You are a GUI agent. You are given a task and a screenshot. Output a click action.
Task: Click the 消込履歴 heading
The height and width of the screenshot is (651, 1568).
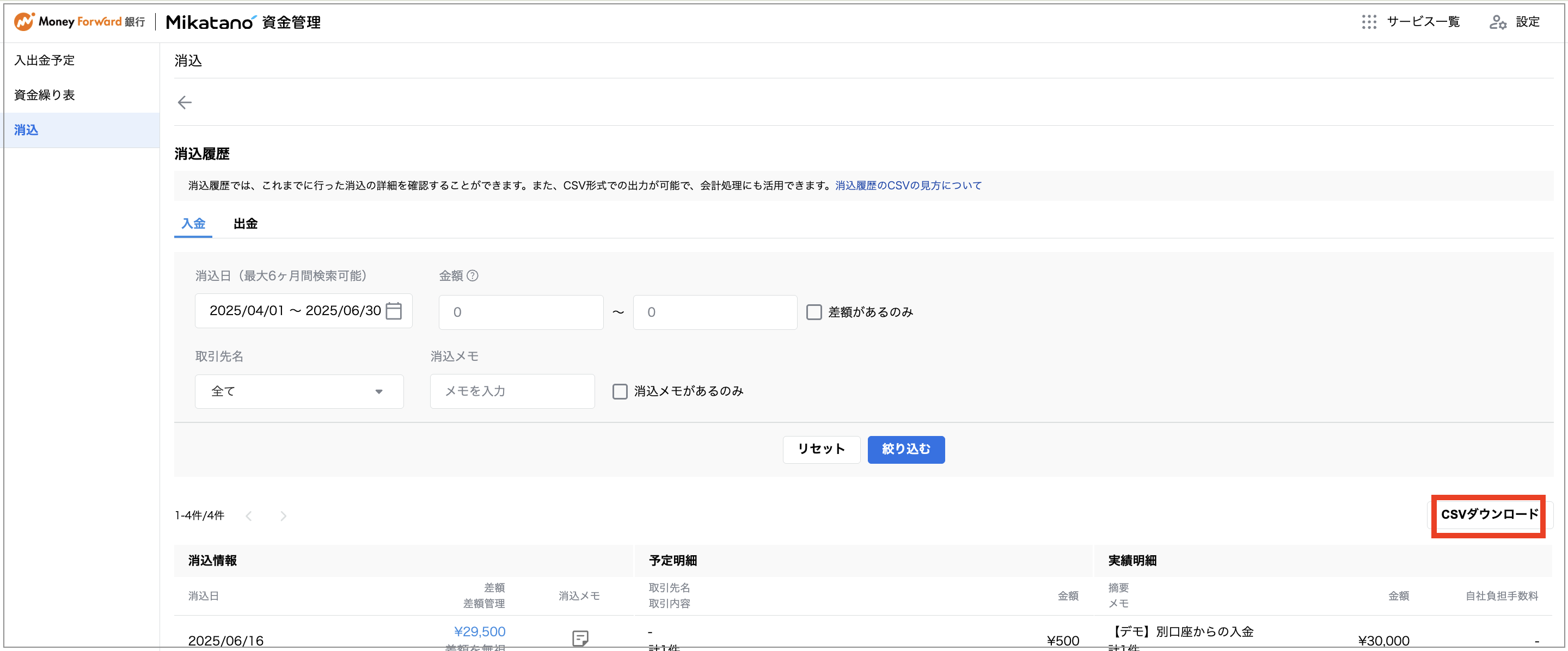[202, 154]
